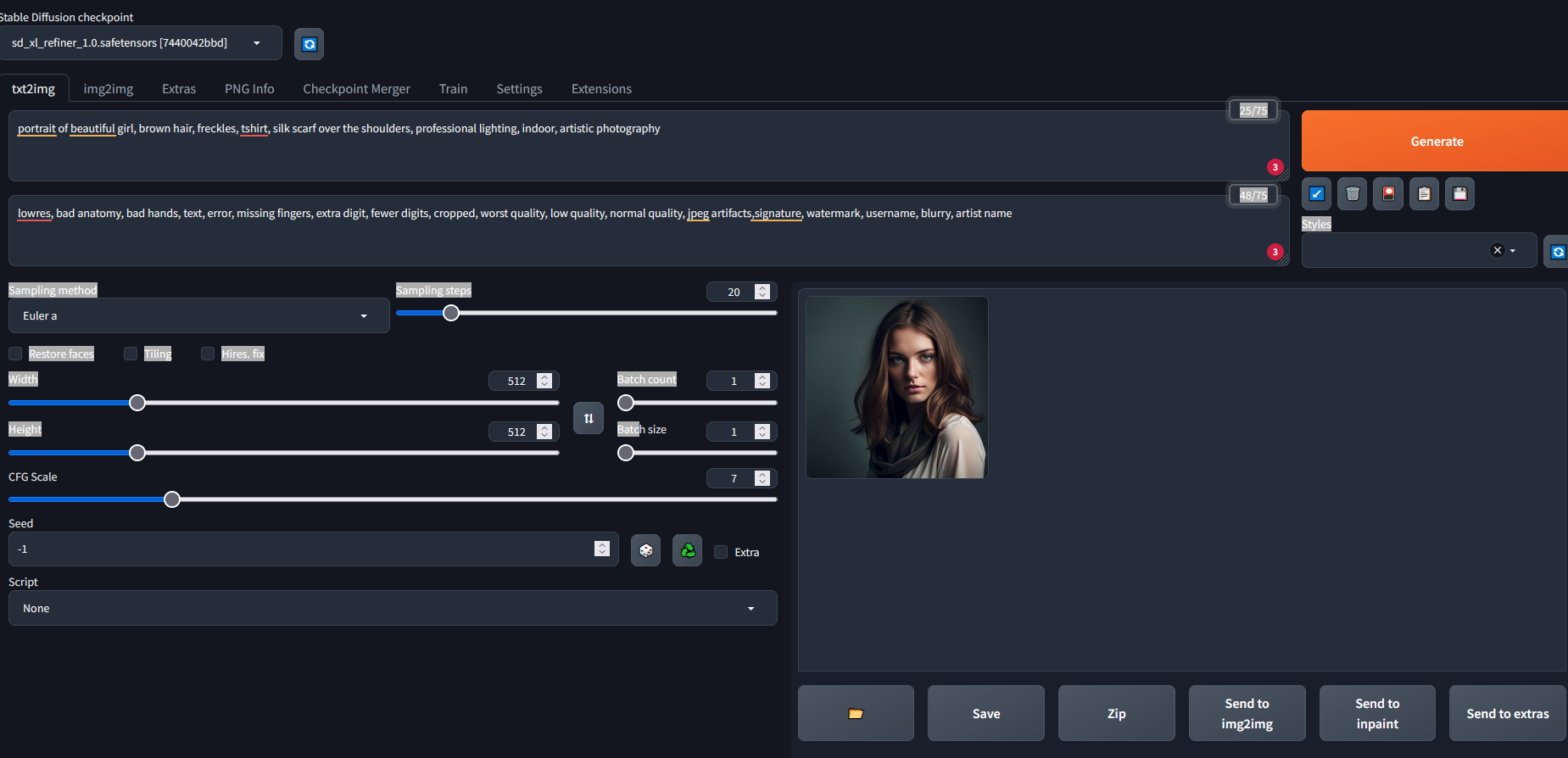
Task: Click the read generation parameters arrow icon
Action: (x=1316, y=194)
